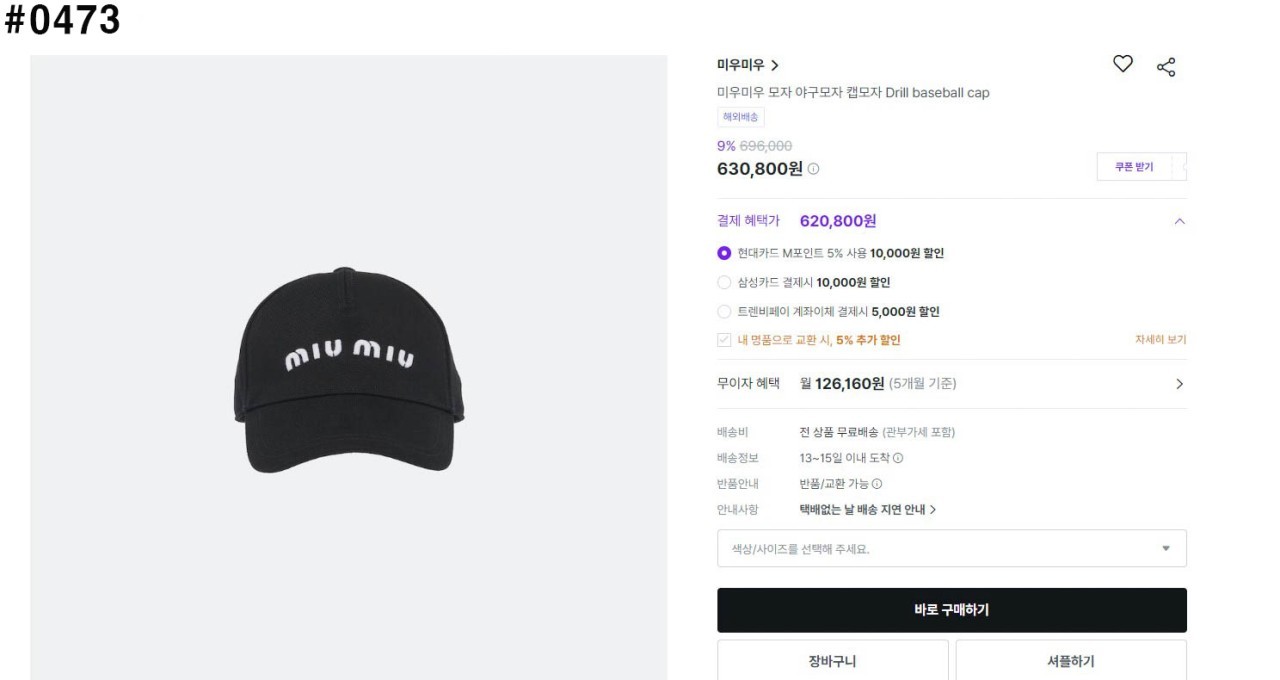Select 트렌비페이 계좌이체 discount radio option

point(725,311)
